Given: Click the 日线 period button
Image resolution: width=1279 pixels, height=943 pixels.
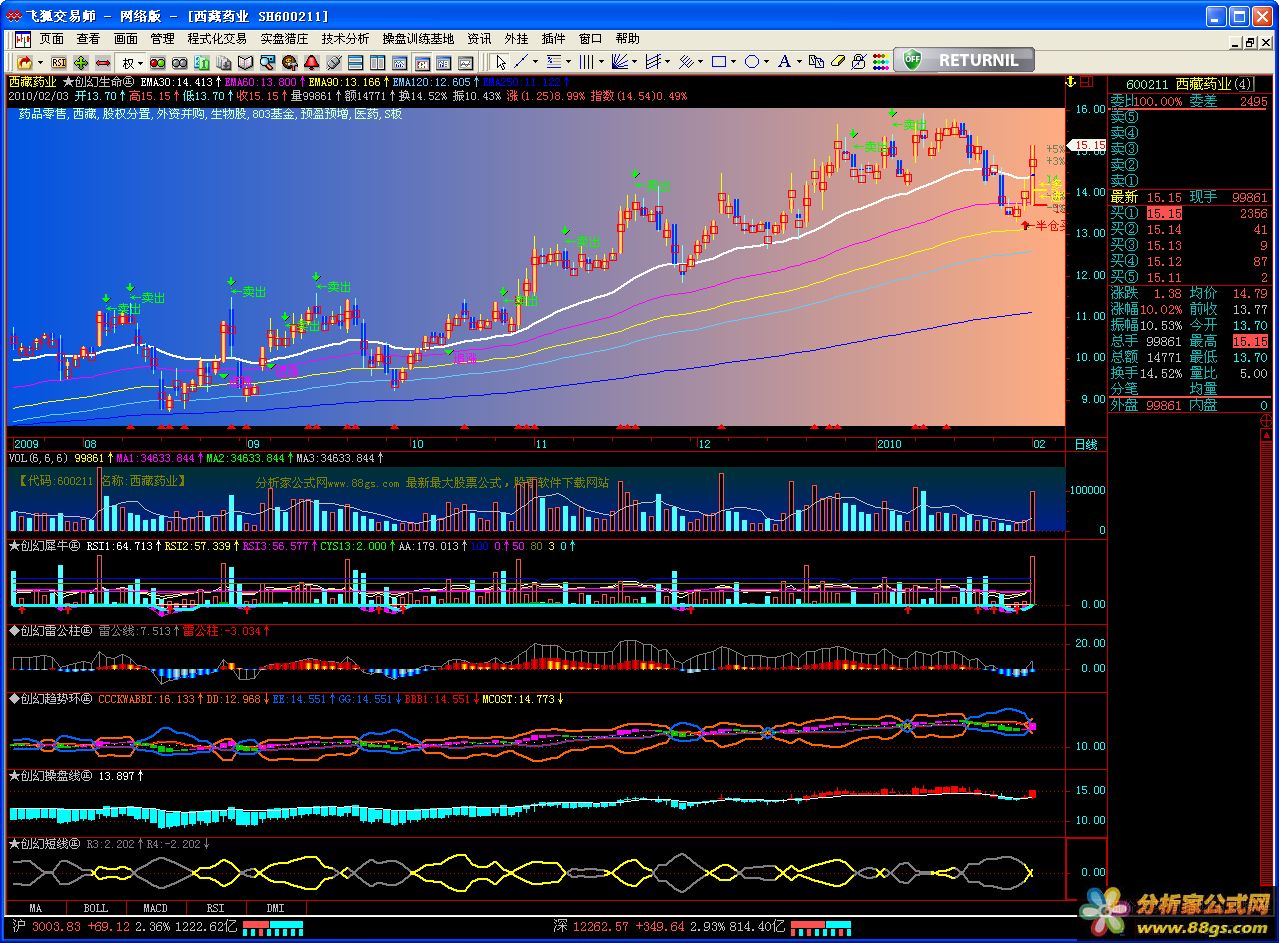Looking at the screenshot, I should tap(1086, 443).
